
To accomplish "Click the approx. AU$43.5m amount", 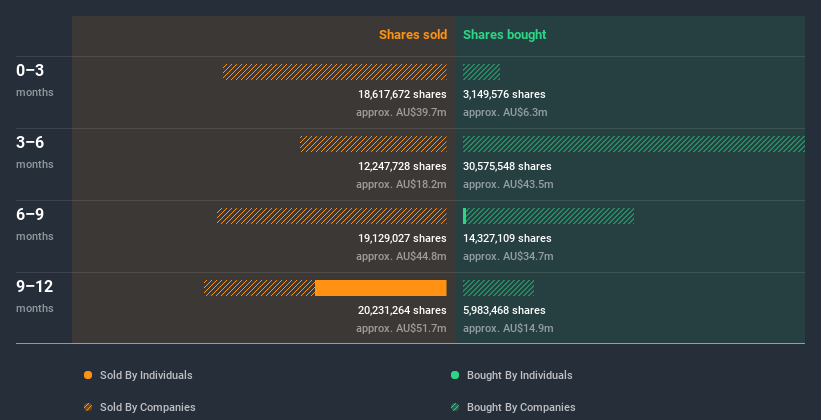I will point(508,184).
